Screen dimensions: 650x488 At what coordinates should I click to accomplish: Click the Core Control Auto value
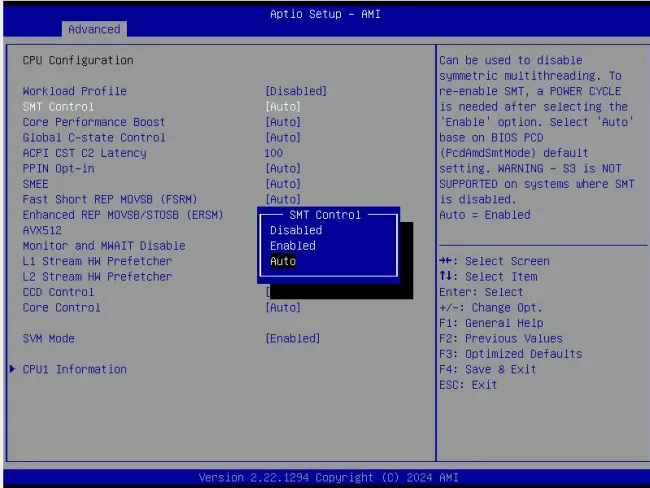tap(282, 308)
